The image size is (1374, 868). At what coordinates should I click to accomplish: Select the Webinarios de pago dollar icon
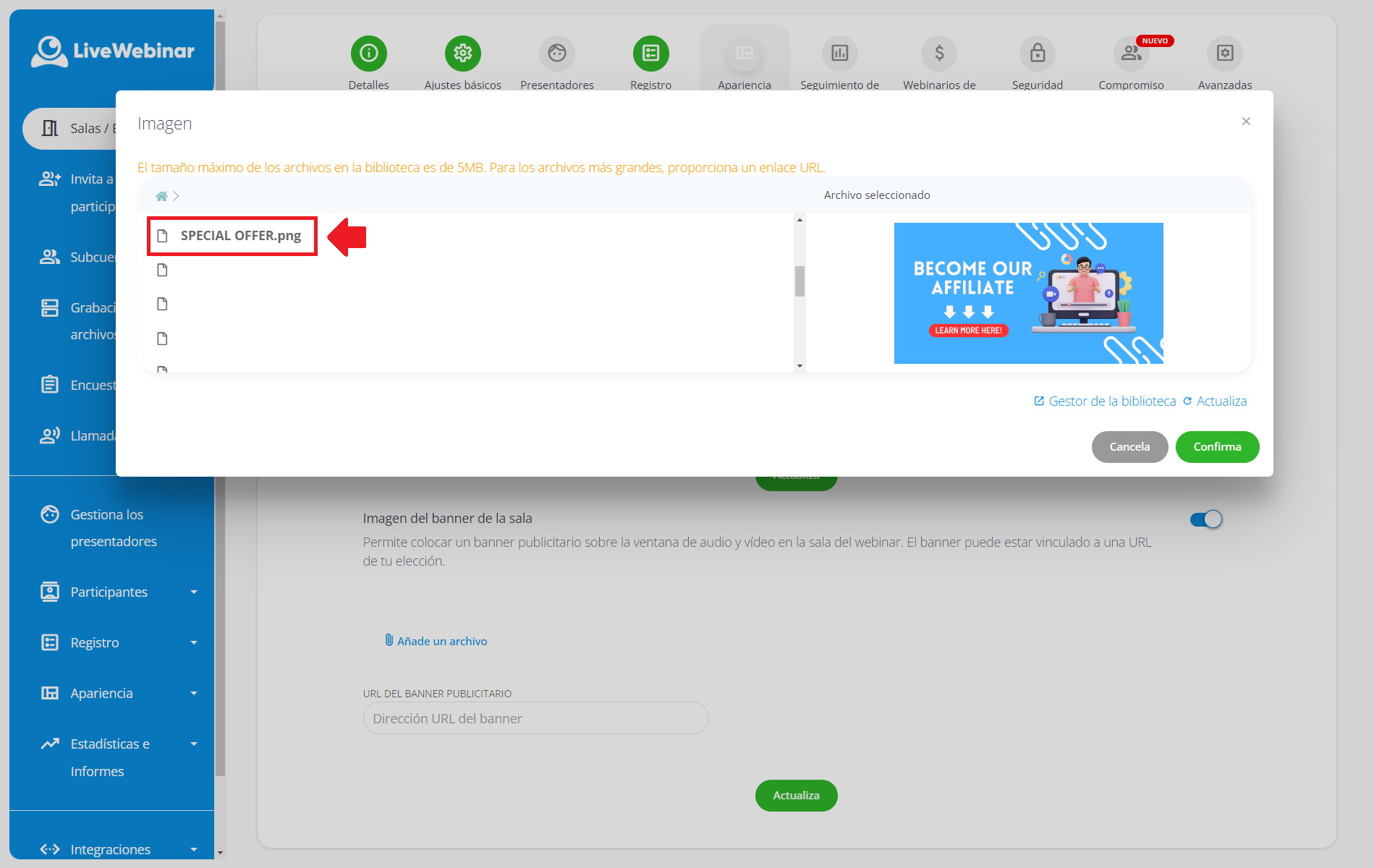click(x=939, y=53)
